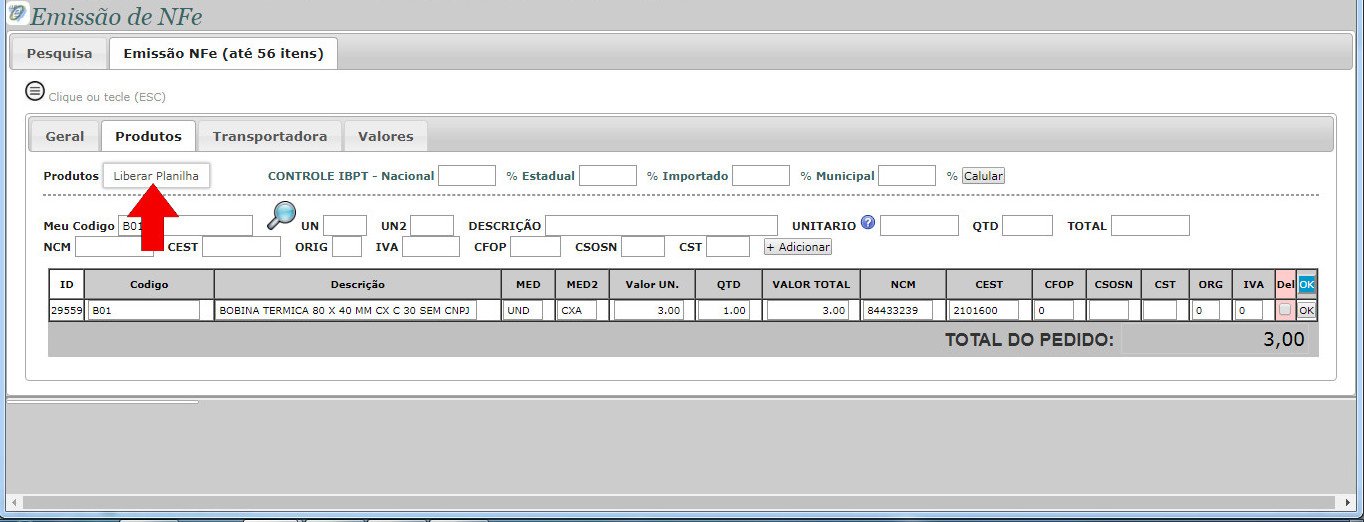Open the Geral tab
The height and width of the screenshot is (522, 1364).
[65, 136]
